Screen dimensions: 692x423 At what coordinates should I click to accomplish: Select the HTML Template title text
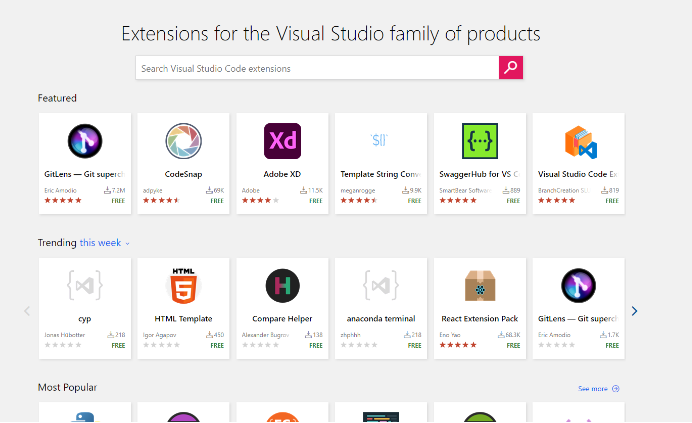coord(183,318)
